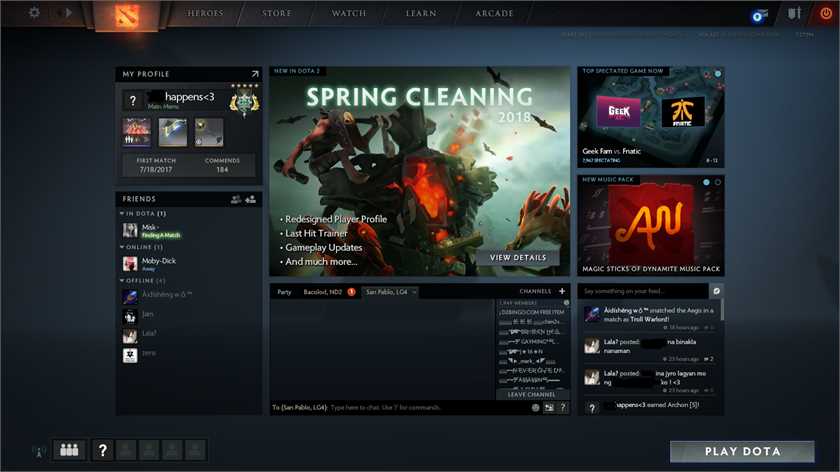Click View Details on Spring Cleaning banner
840x472 pixels.
(518, 258)
